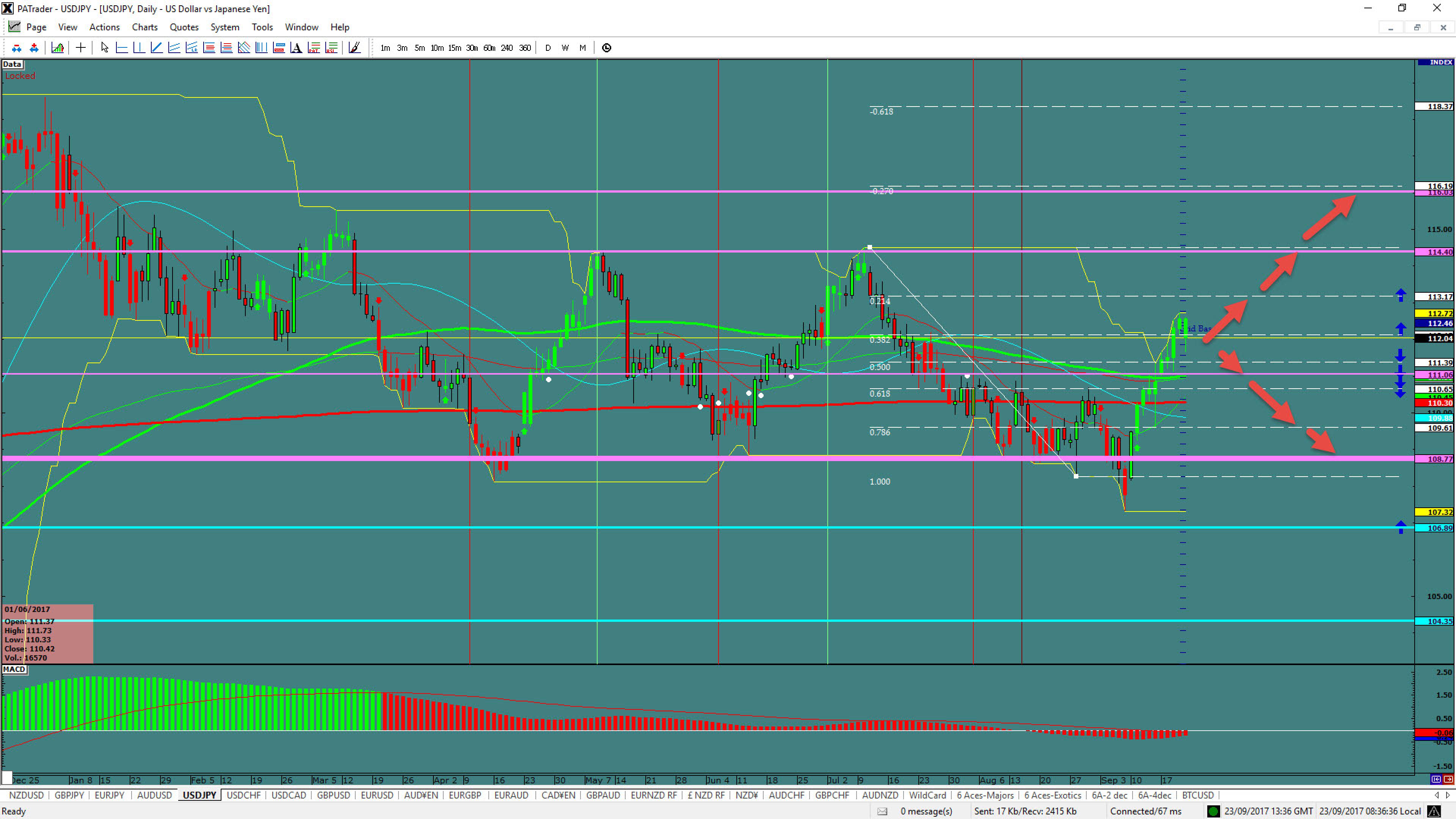Open the System menu
Image resolution: width=1456 pixels, height=819 pixels.
(x=225, y=27)
